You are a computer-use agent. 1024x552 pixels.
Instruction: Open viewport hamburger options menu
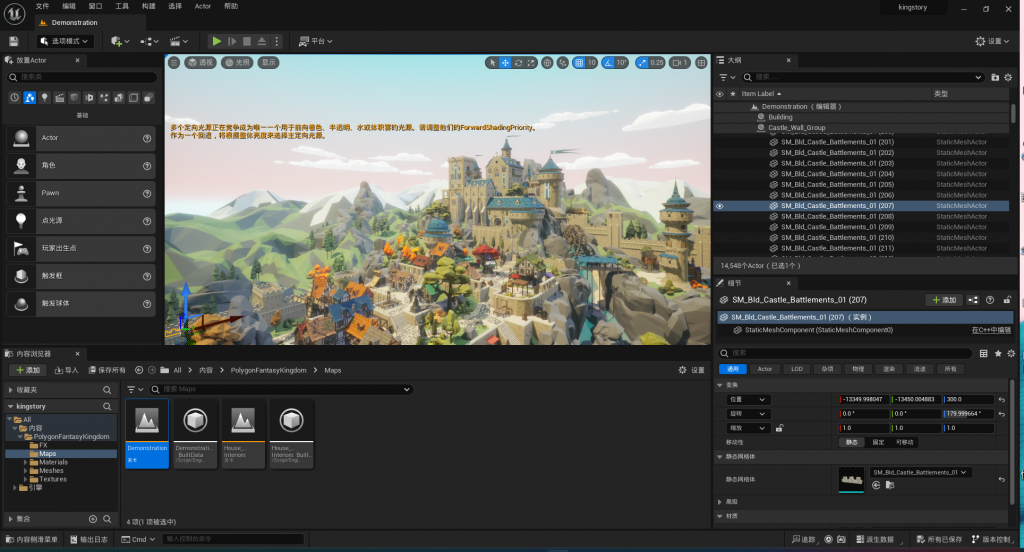[174, 63]
